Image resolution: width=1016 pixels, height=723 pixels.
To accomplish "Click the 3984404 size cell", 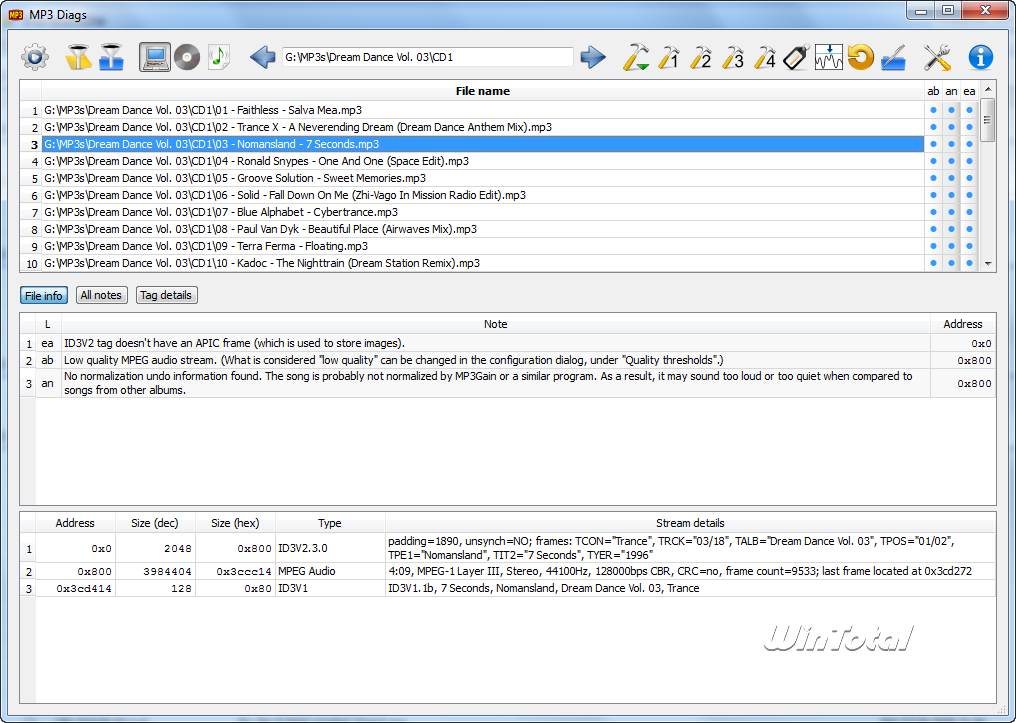I will click(155, 571).
